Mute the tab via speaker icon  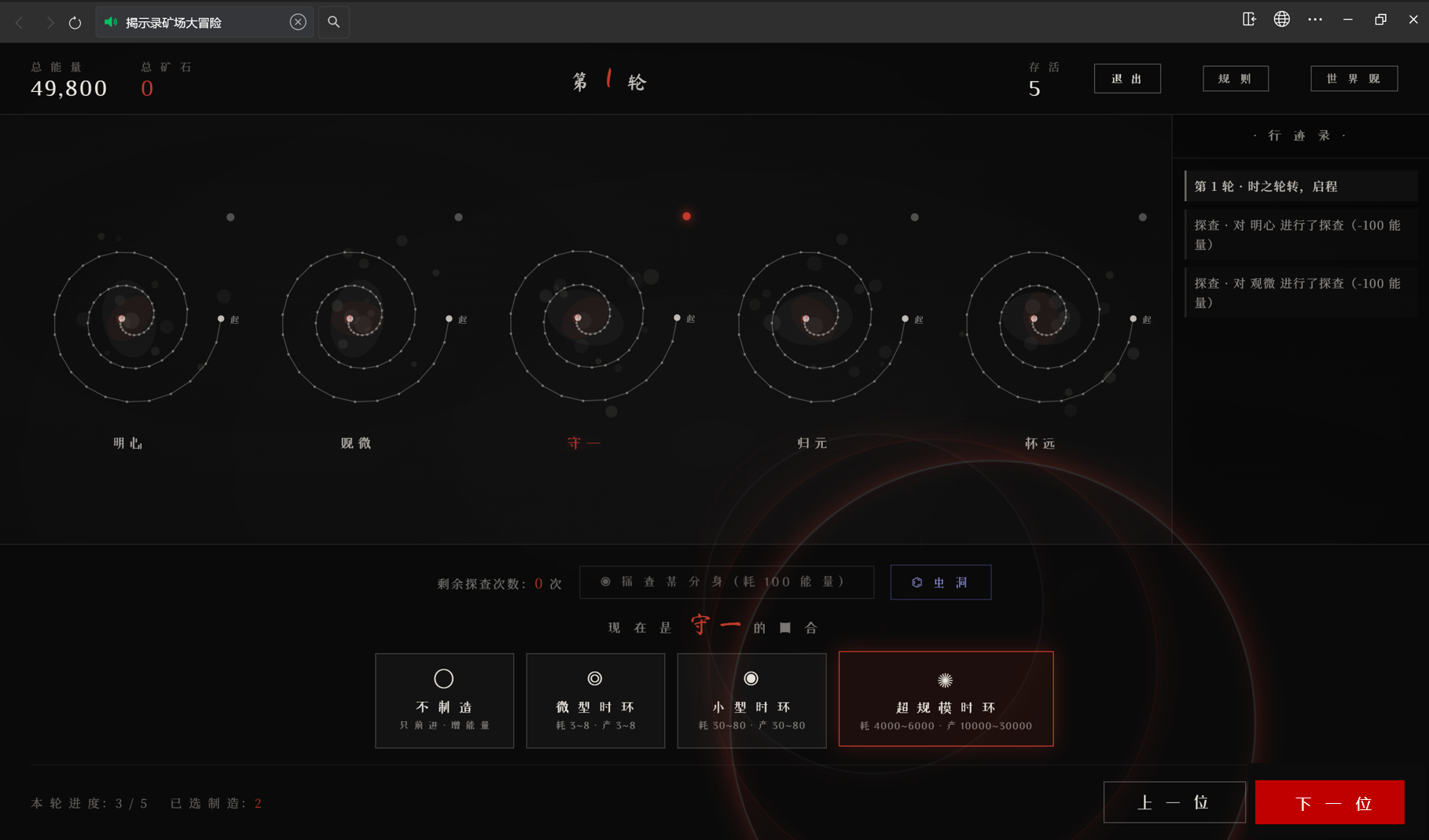click(x=111, y=22)
